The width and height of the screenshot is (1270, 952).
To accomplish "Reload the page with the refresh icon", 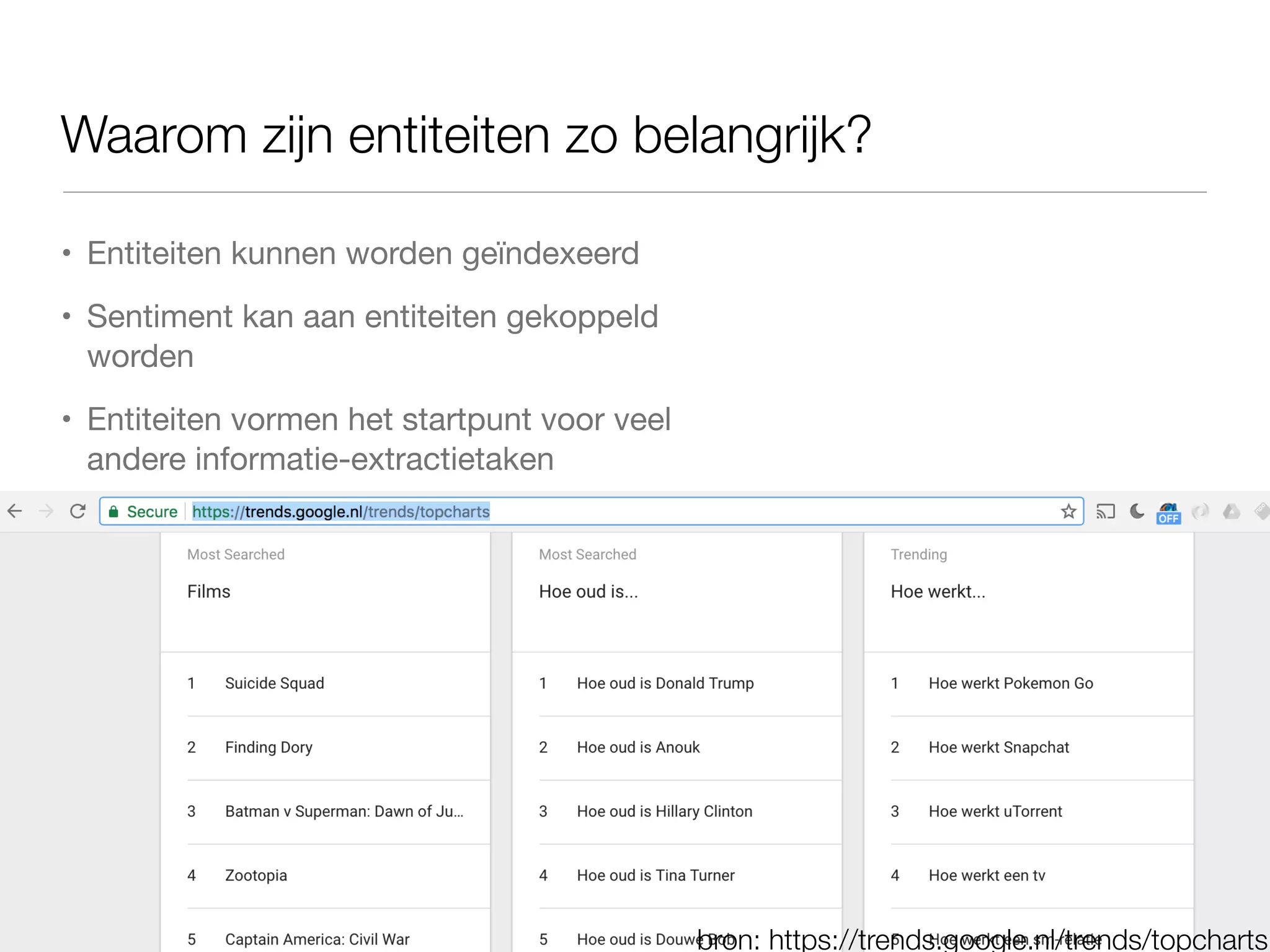I will tap(78, 511).
